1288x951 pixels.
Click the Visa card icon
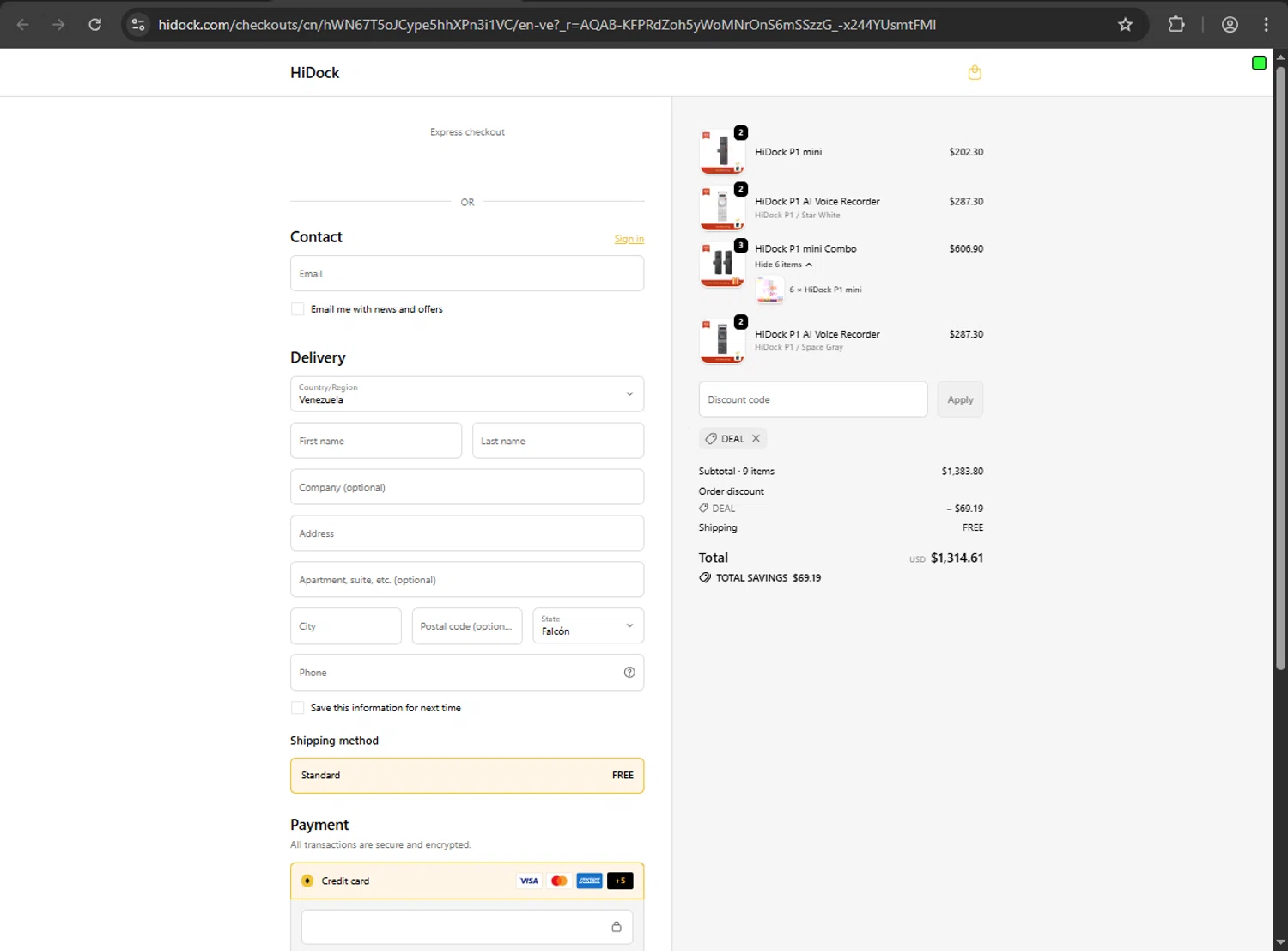(x=529, y=881)
